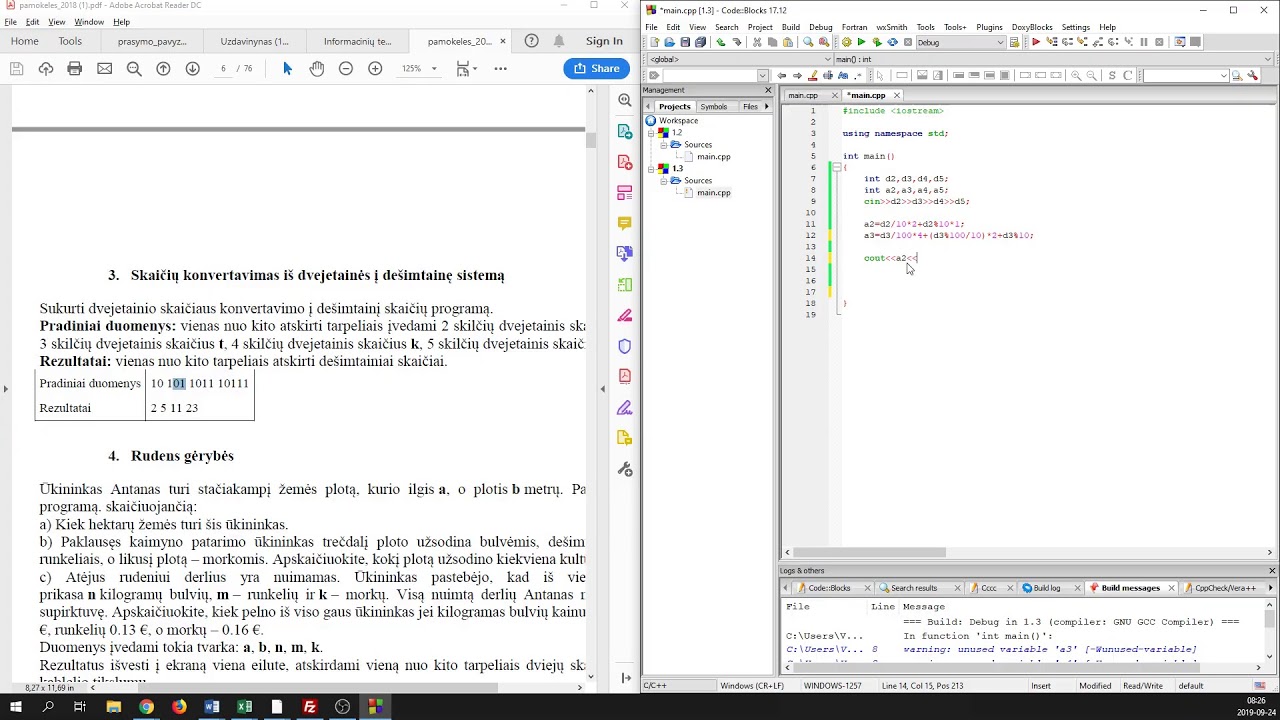Click the email envelope icon in Acrobat
This screenshot has width=1280, height=720.
tap(104, 68)
